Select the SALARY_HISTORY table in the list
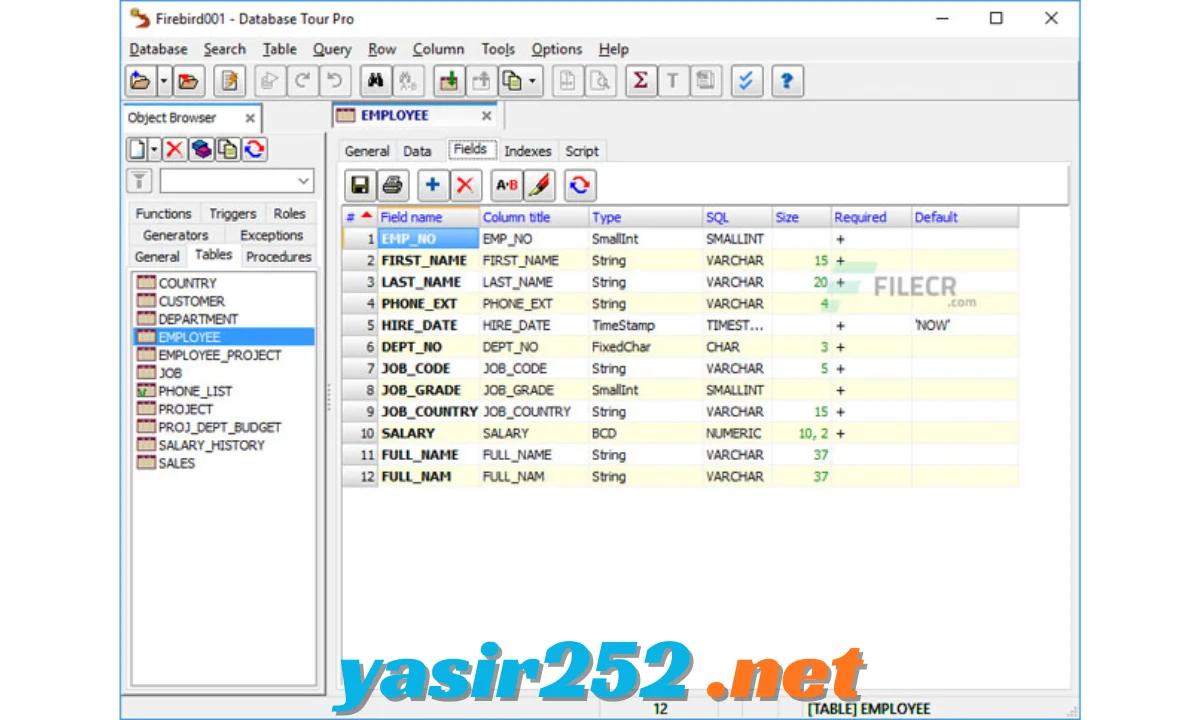The height and width of the screenshot is (720, 1200). coord(212,445)
